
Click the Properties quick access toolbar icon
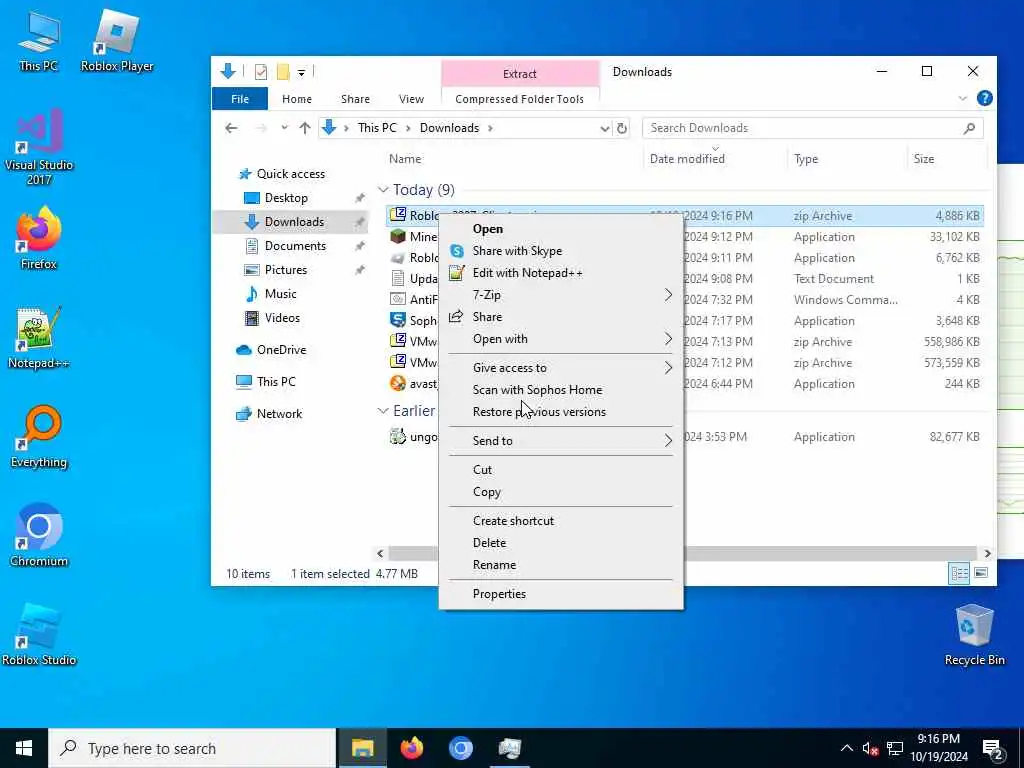(261, 72)
